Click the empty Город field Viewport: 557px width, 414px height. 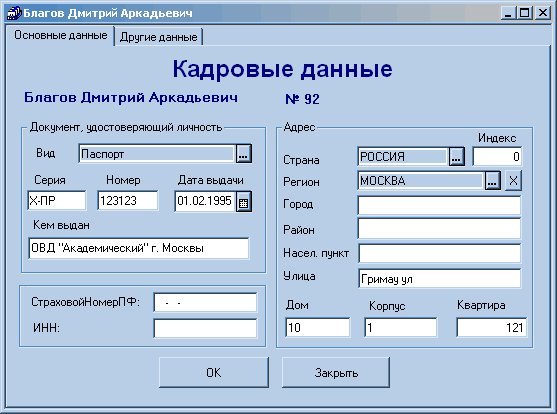(439, 205)
